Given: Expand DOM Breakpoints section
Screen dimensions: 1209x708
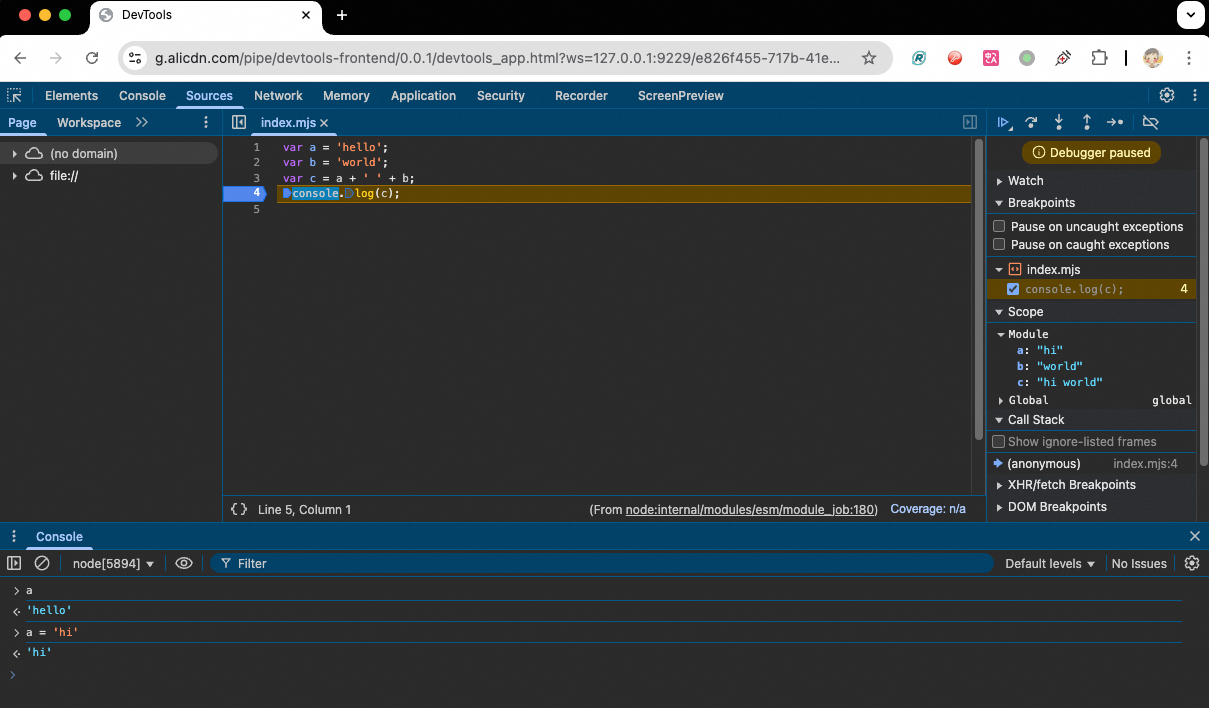Looking at the screenshot, I should pyautogui.click(x=1000, y=507).
